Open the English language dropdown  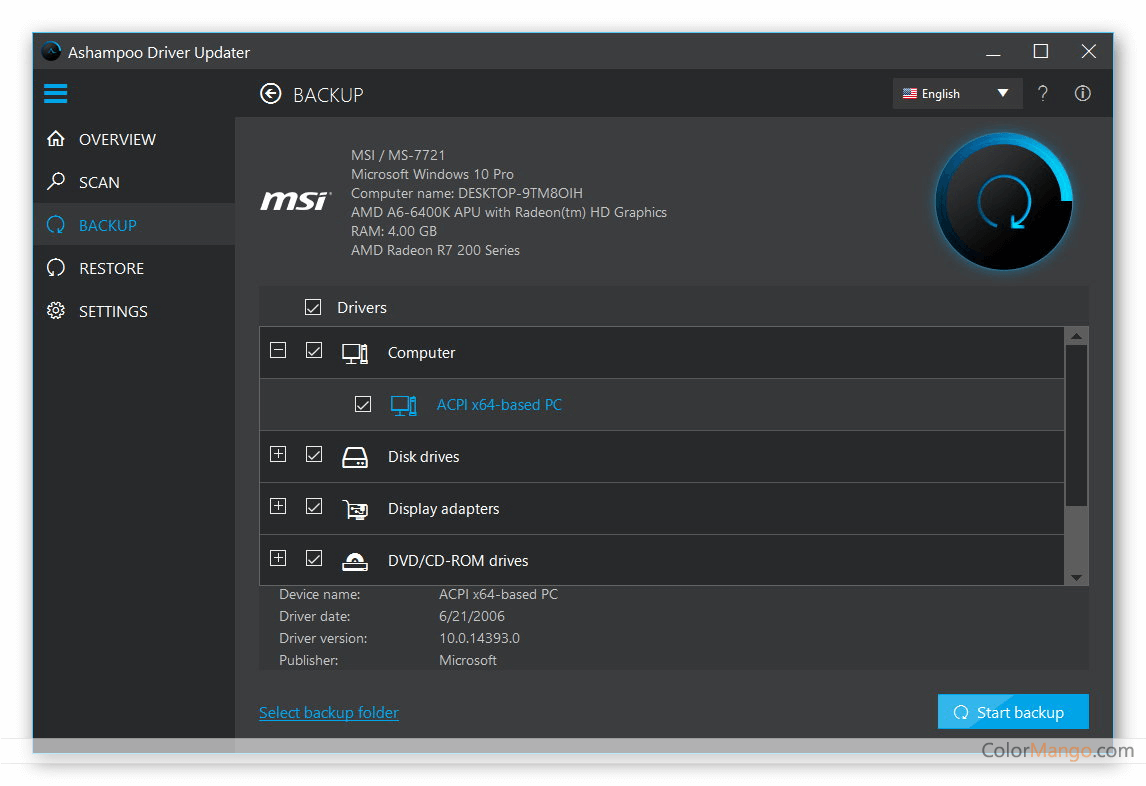click(x=957, y=93)
